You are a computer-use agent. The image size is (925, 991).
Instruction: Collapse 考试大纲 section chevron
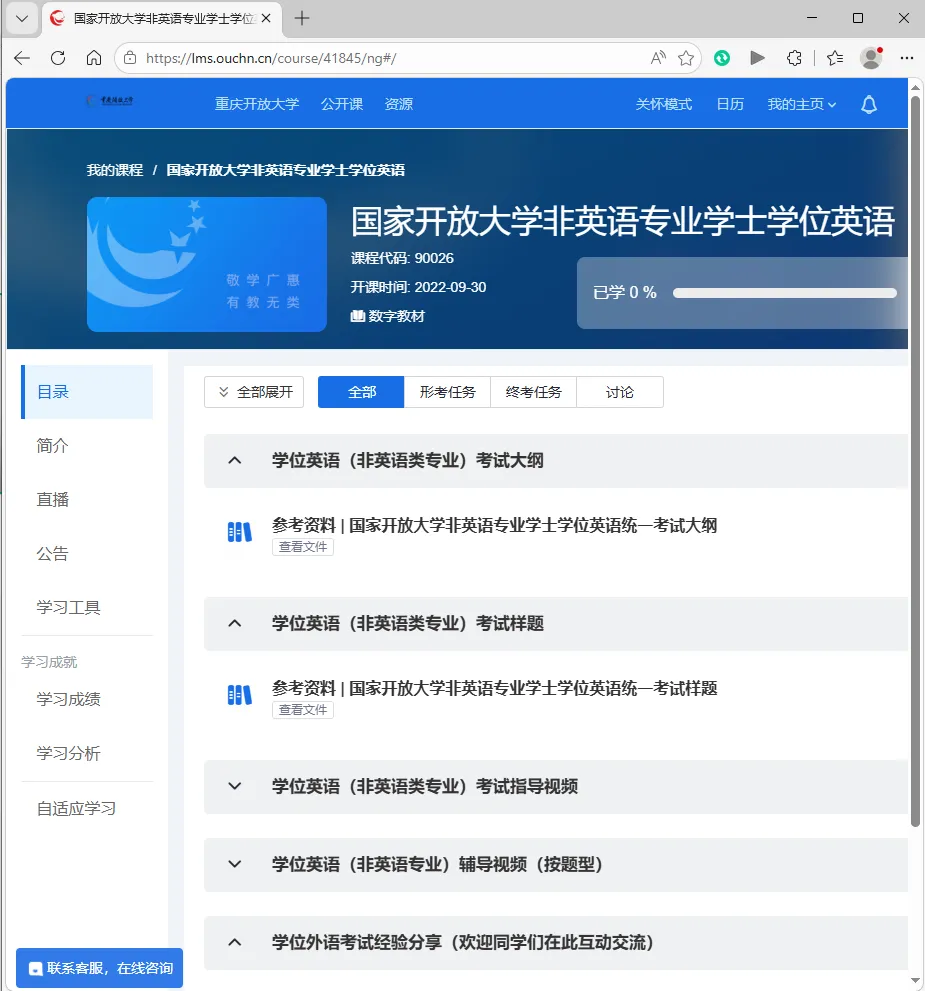coord(234,460)
